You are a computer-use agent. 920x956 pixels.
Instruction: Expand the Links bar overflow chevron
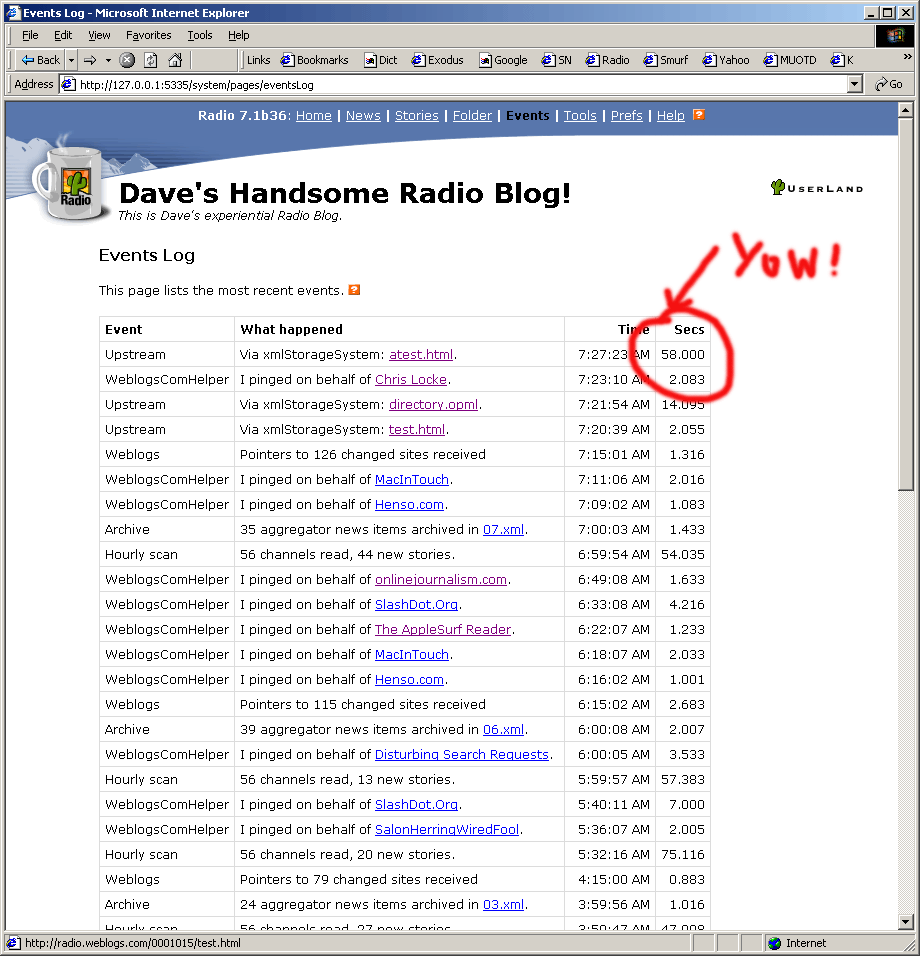[x=907, y=60]
